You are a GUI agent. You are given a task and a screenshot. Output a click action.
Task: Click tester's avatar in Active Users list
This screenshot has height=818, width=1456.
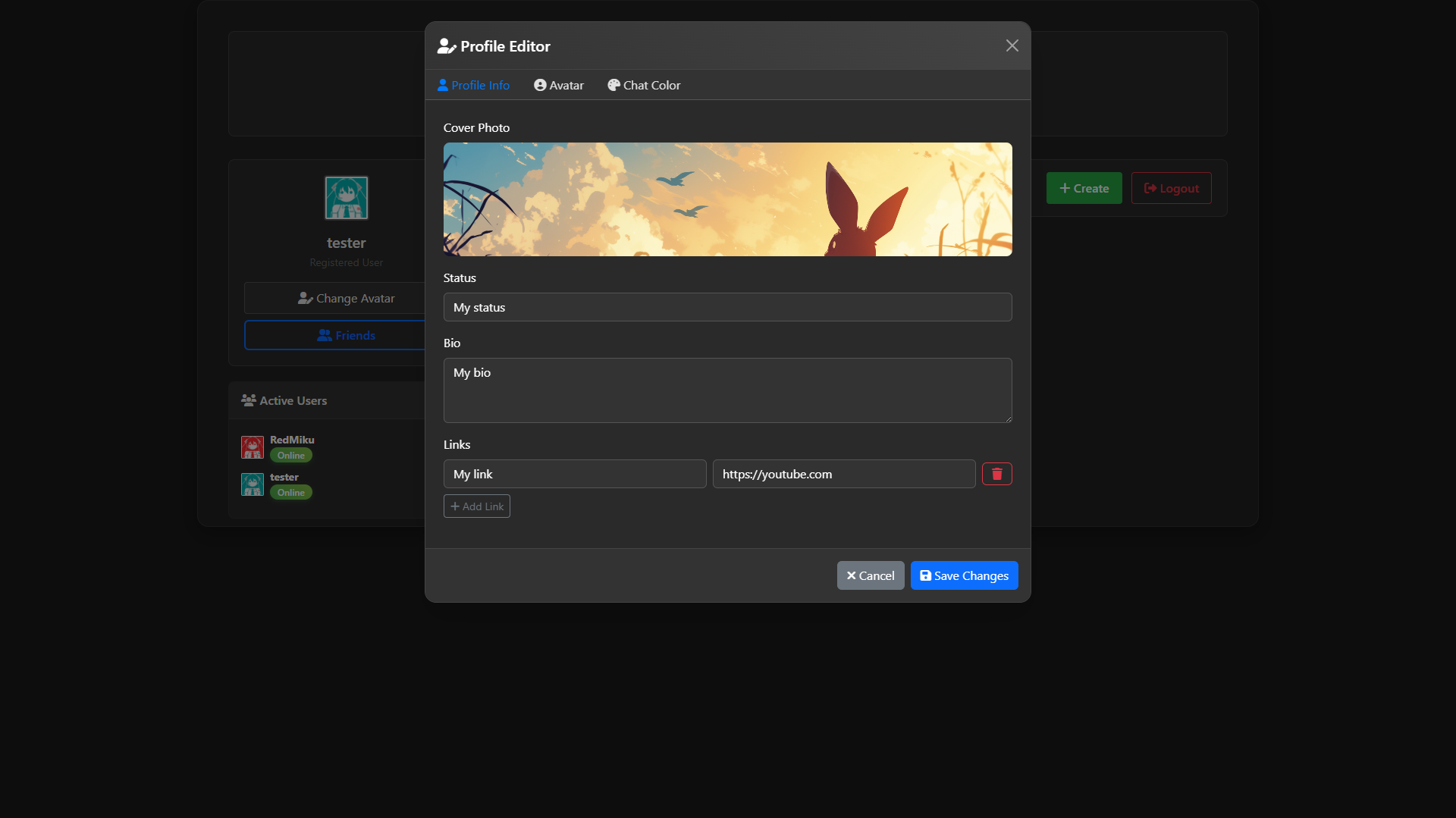coord(253,484)
